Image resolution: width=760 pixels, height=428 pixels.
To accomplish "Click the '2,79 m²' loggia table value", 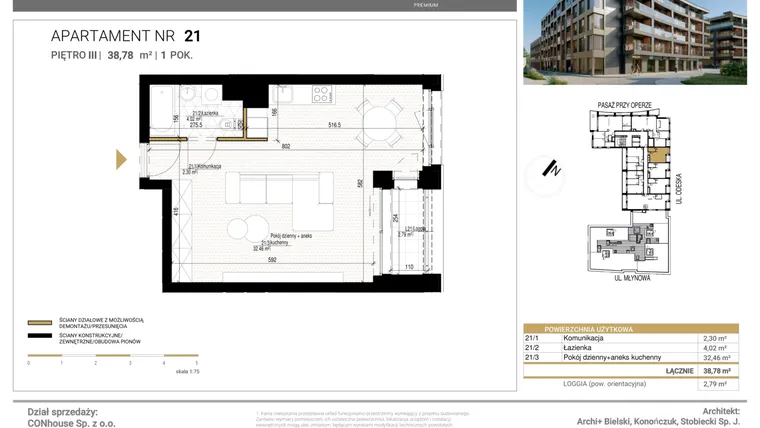I will coord(715,384).
